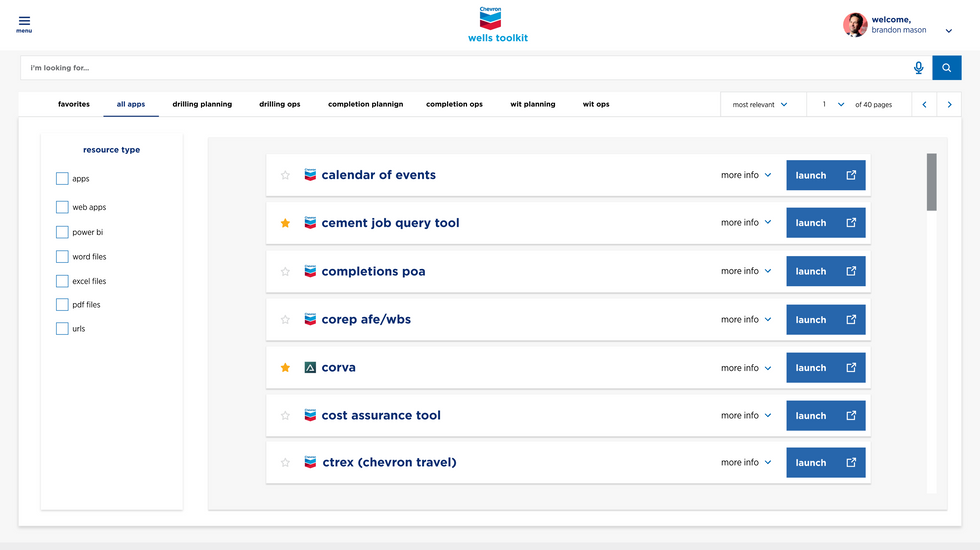Click the corva app logo icon
The width and height of the screenshot is (980, 550).
click(x=310, y=368)
